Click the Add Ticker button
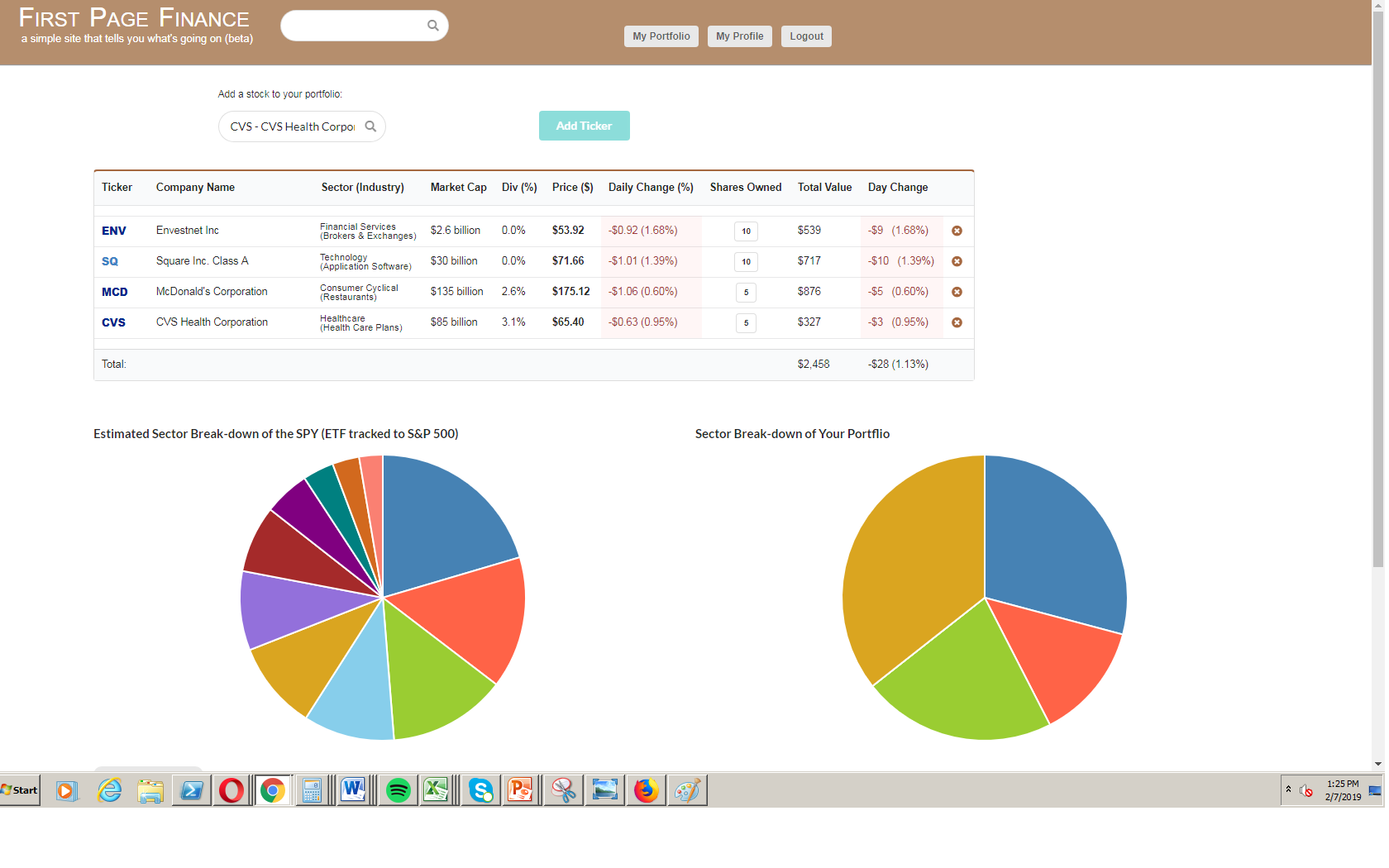The width and height of the screenshot is (1389, 868). click(x=584, y=126)
